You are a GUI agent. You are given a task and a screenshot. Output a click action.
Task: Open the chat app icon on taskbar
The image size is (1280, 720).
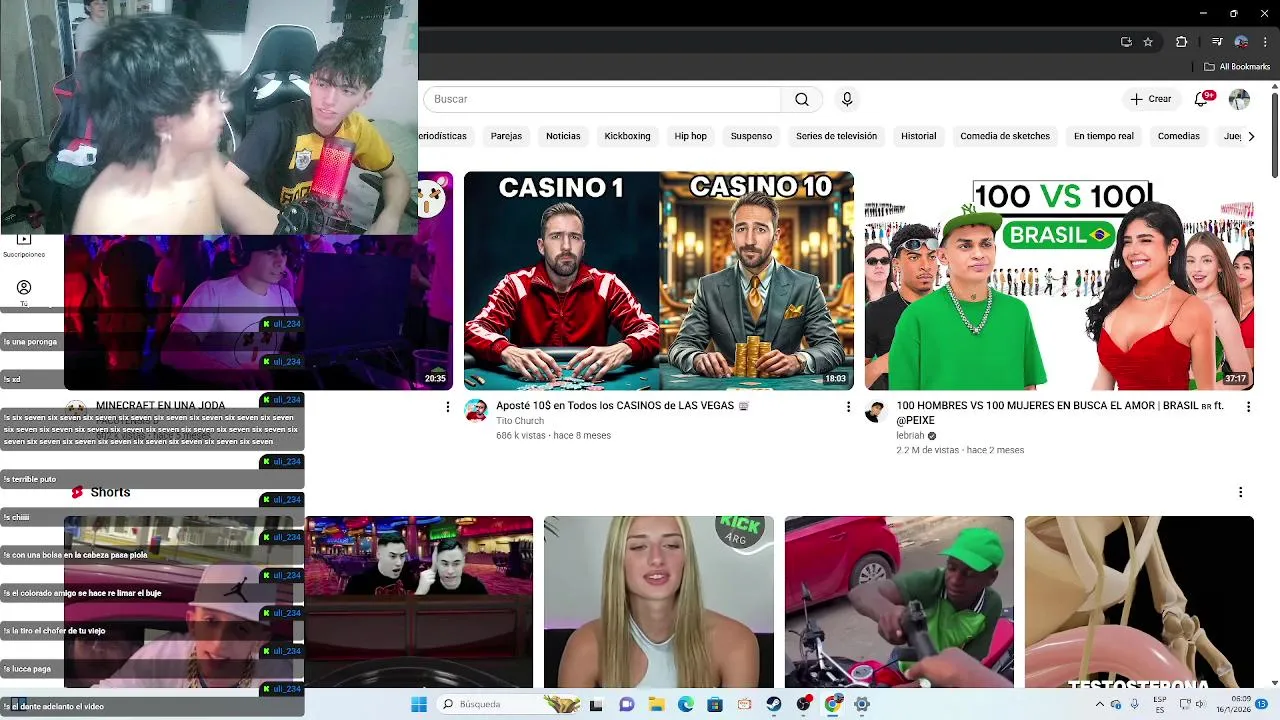(x=627, y=704)
